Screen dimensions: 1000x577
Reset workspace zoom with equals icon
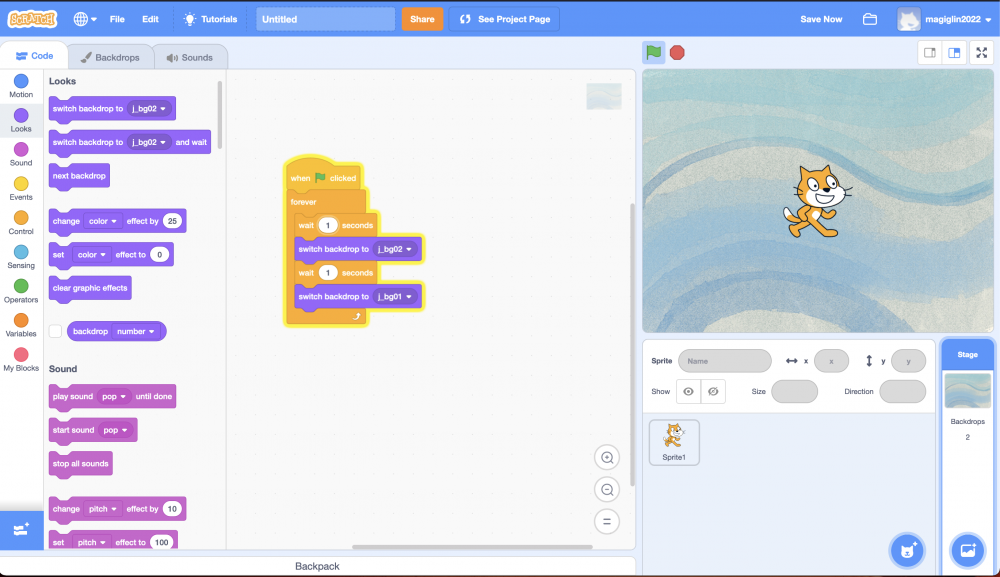[607, 522]
